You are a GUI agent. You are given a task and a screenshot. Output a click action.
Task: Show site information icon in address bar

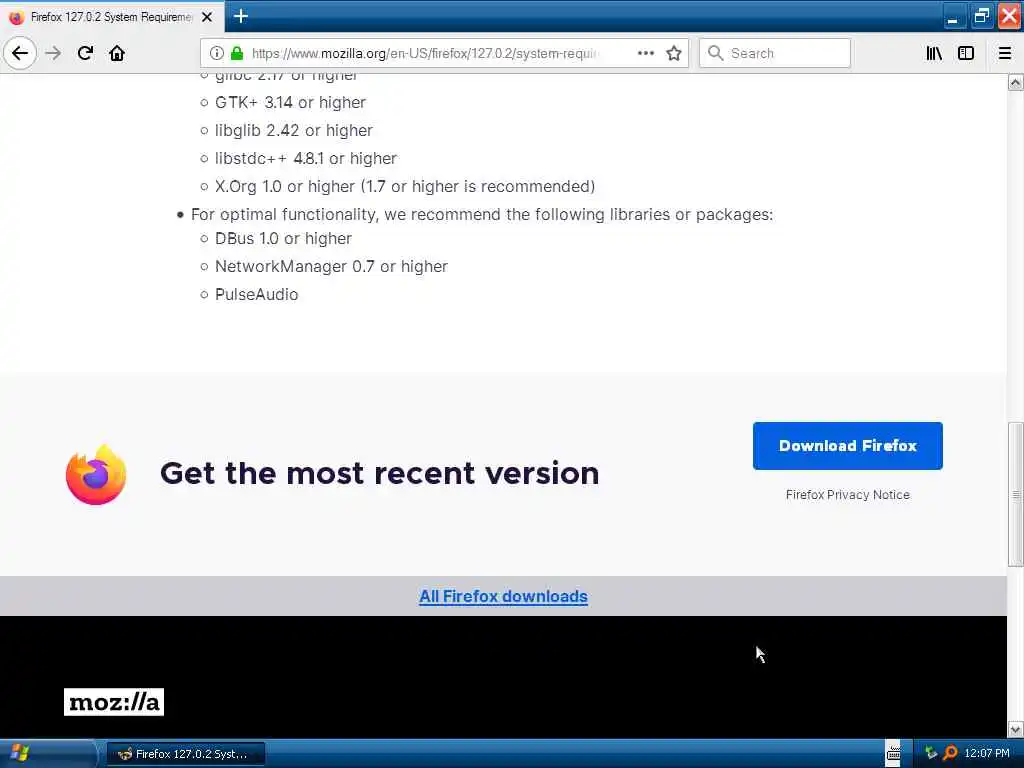(x=216, y=53)
